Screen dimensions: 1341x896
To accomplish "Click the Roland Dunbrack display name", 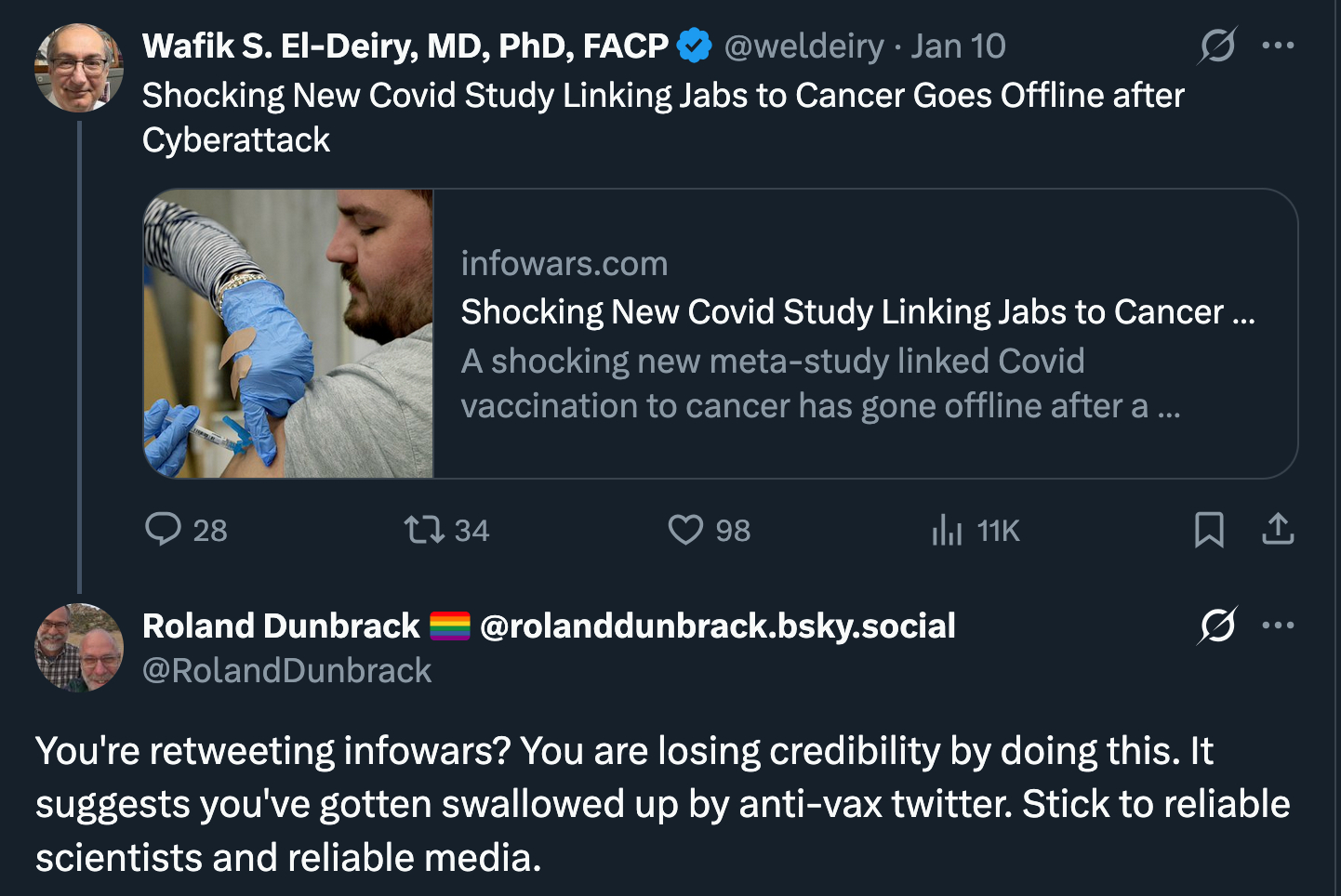I will tap(281, 626).
